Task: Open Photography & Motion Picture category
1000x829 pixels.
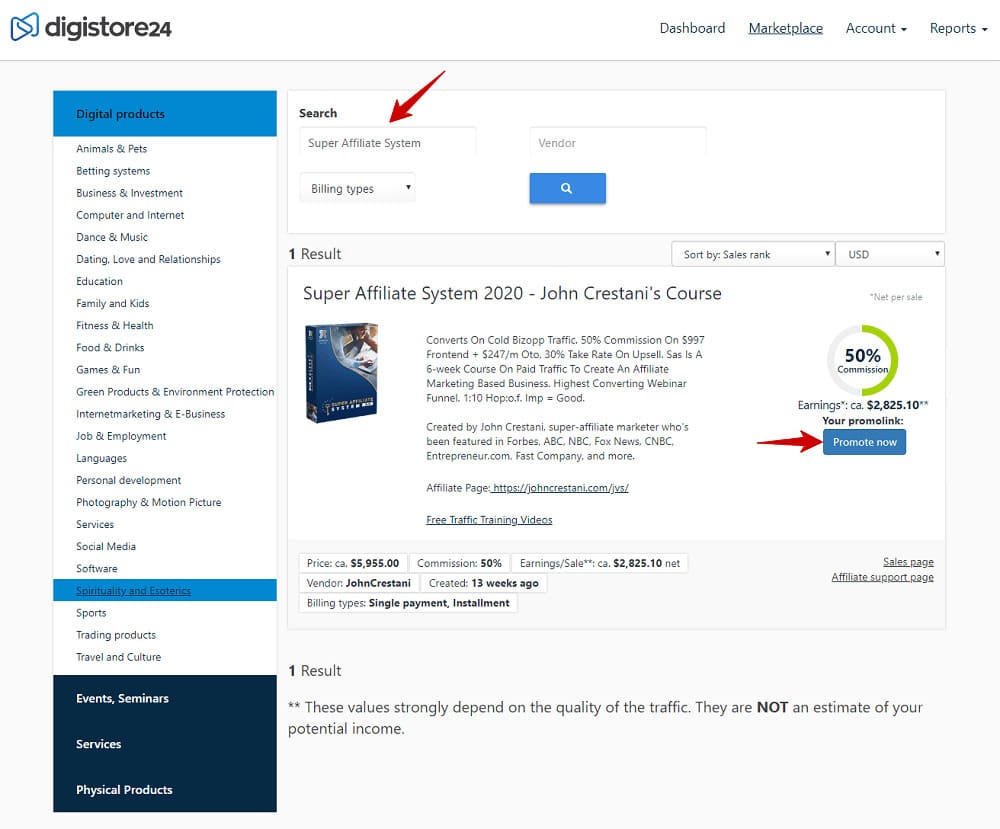Action: click(149, 503)
